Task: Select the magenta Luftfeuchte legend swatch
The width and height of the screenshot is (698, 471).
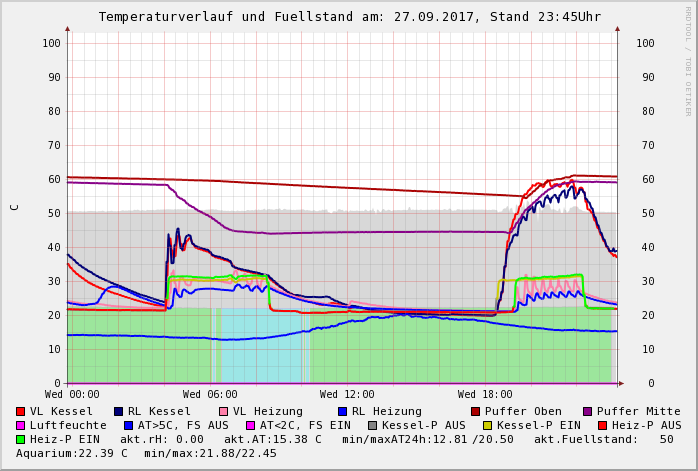Action: (x=20, y=425)
